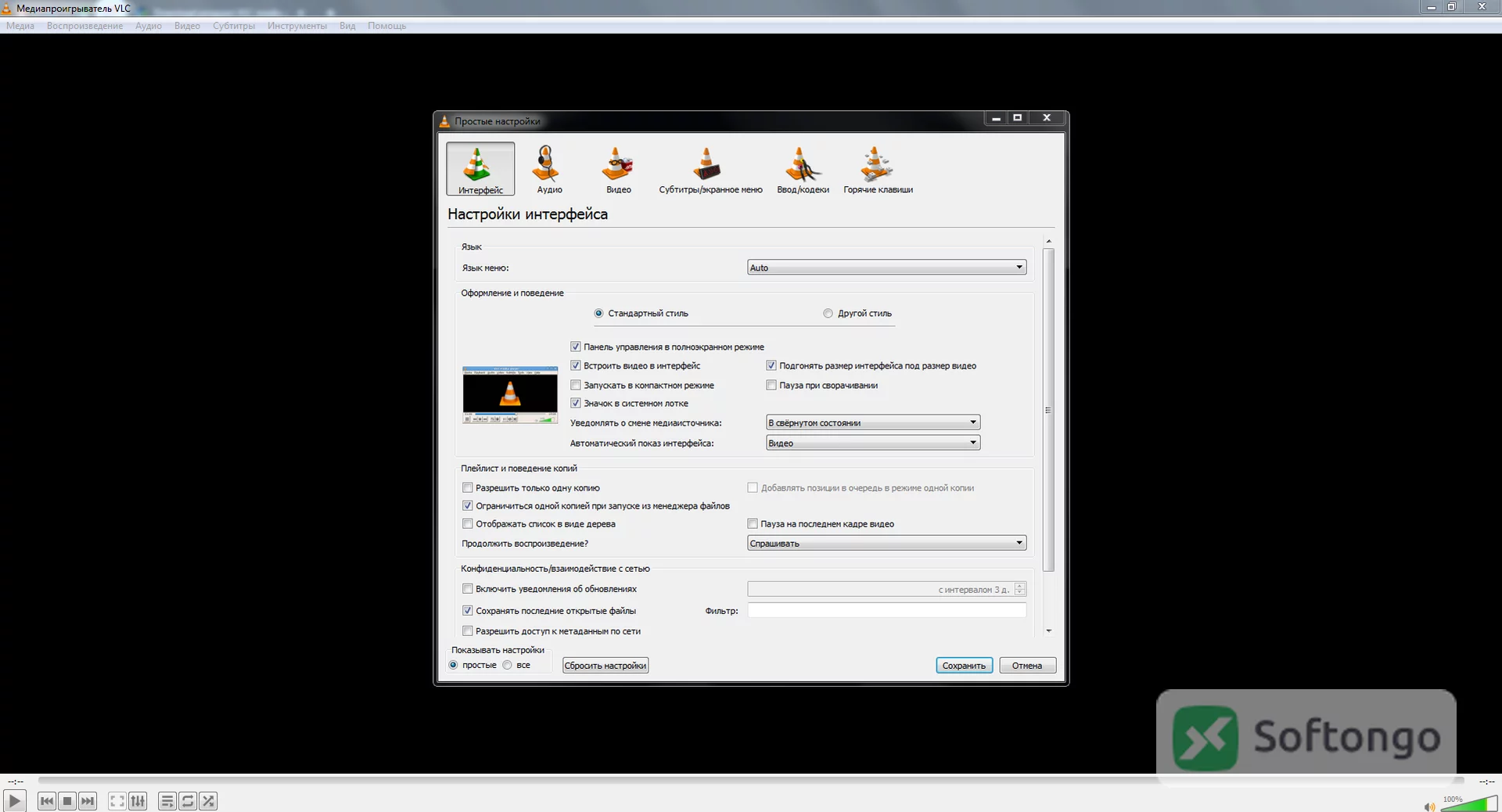Image resolution: width=1502 pixels, height=812 pixels.
Task: Enable Запускать в компактном режиме
Action: [576, 385]
